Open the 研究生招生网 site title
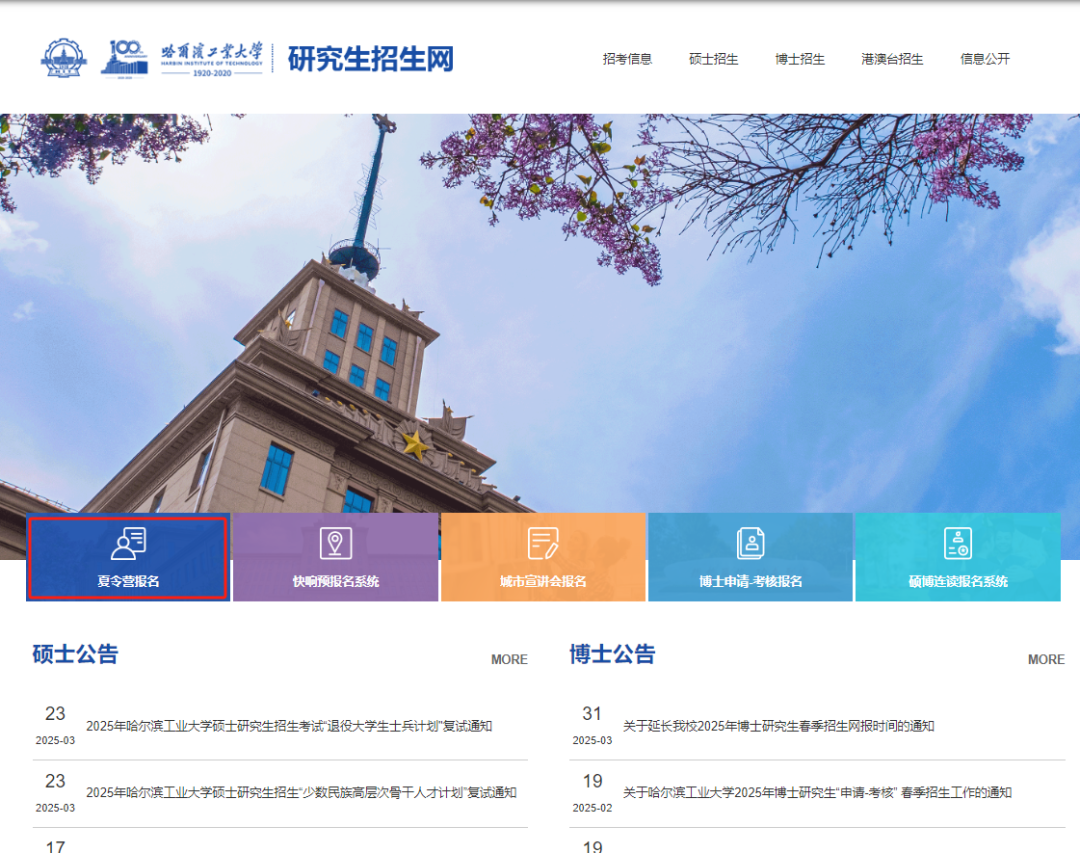The width and height of the screenshot is (1080, 853). 371,59
